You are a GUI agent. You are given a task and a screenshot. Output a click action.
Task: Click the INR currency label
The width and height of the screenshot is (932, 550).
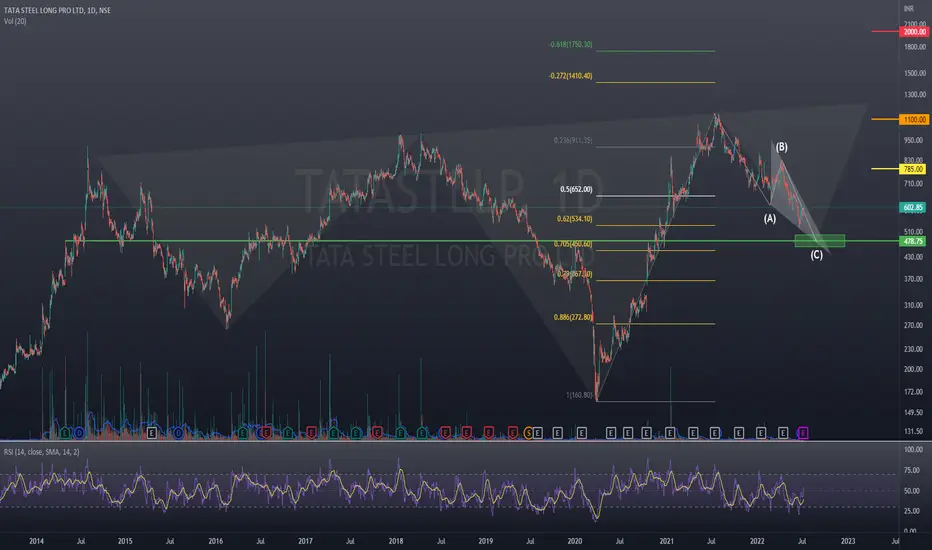909,9
